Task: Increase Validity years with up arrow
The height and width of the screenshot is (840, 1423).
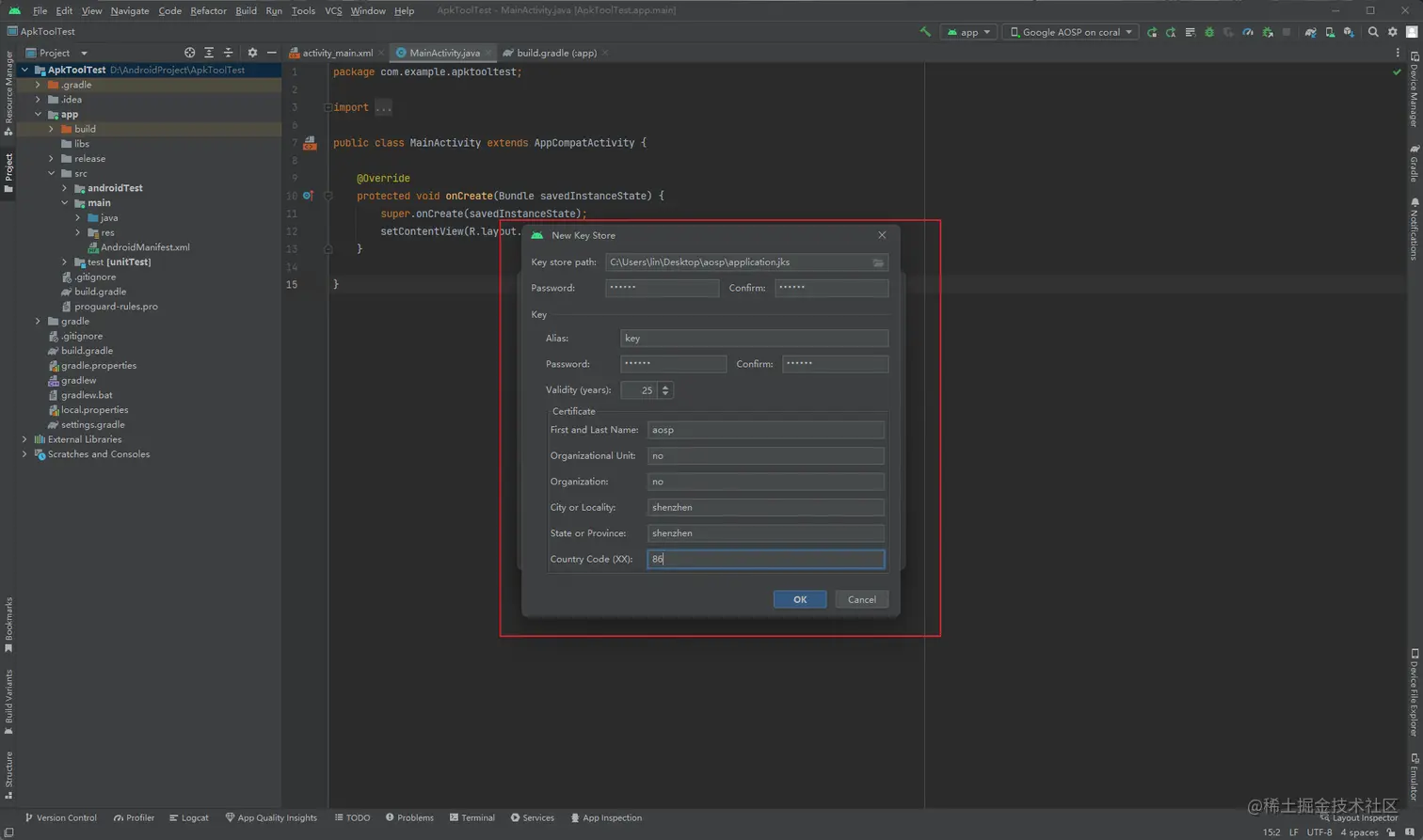Action: click(665, 386)
